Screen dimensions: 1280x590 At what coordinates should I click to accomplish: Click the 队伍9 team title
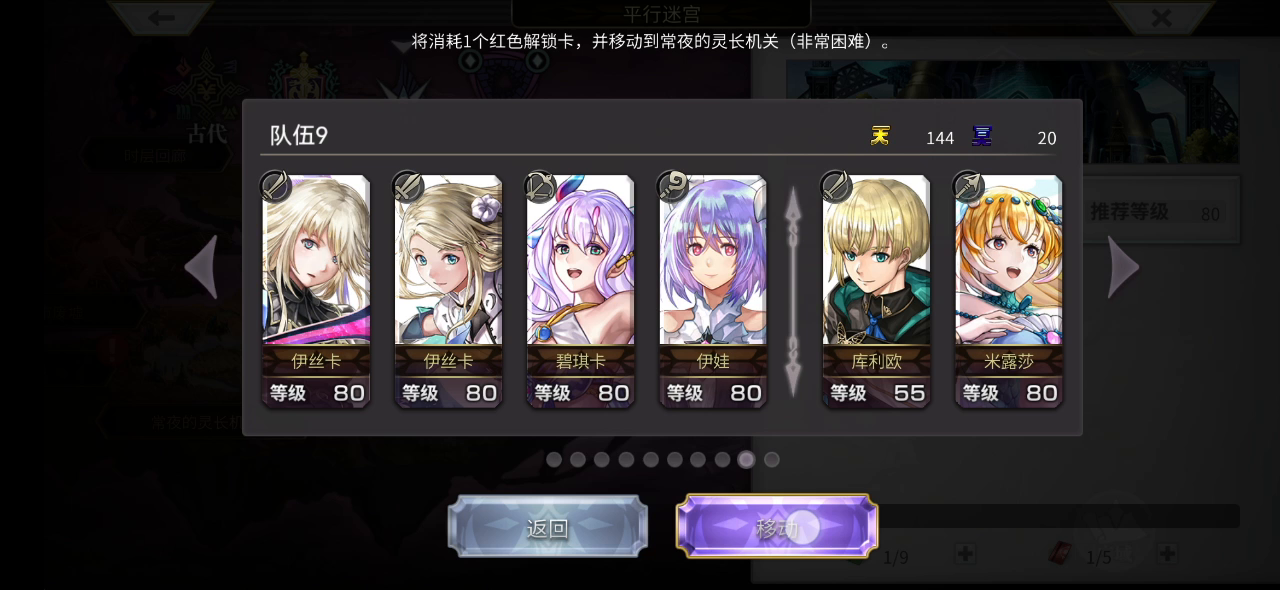[x=299, y=136]
